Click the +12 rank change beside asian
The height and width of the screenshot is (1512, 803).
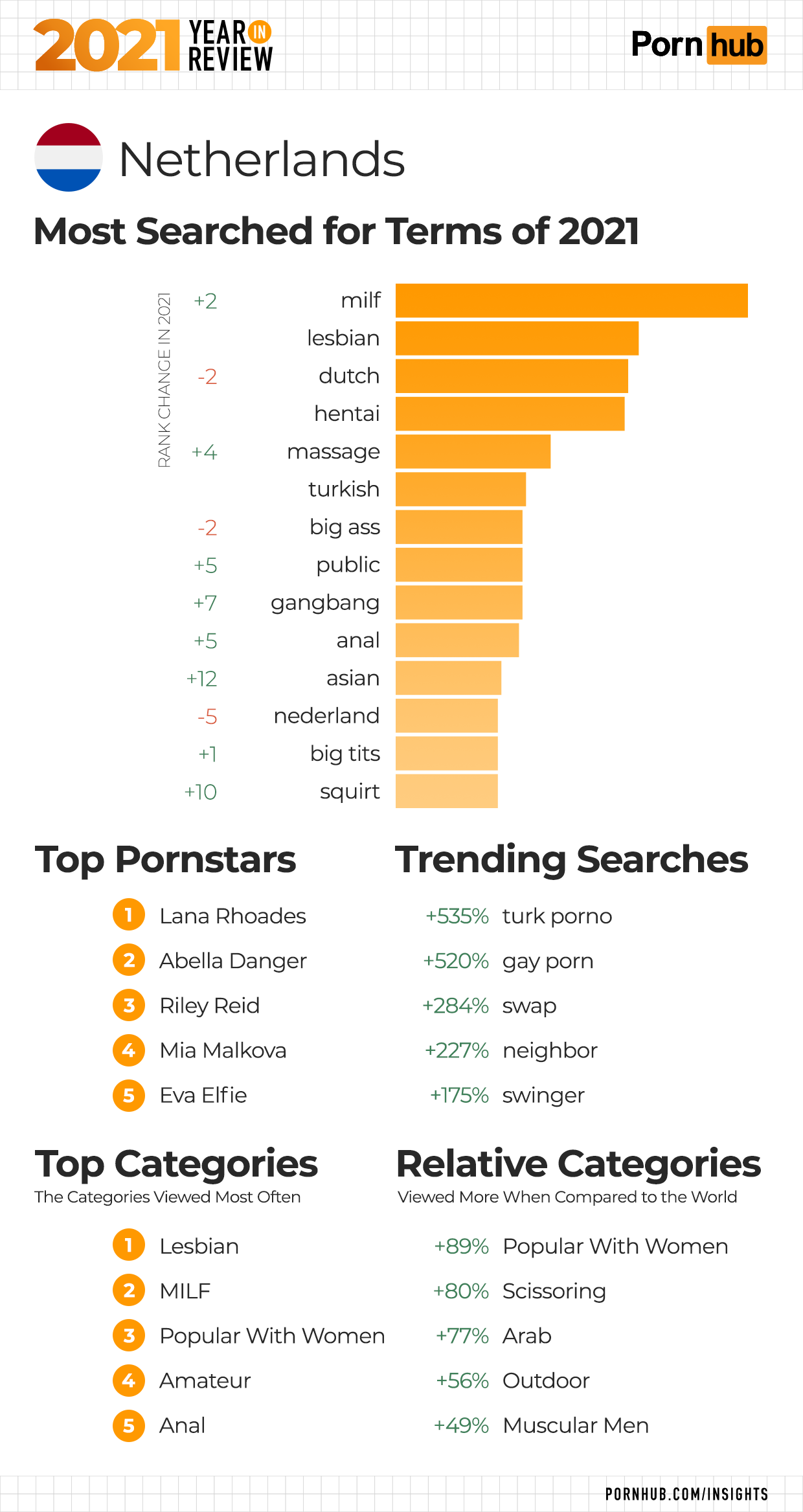pyautogui.click(x=201, y=679)
